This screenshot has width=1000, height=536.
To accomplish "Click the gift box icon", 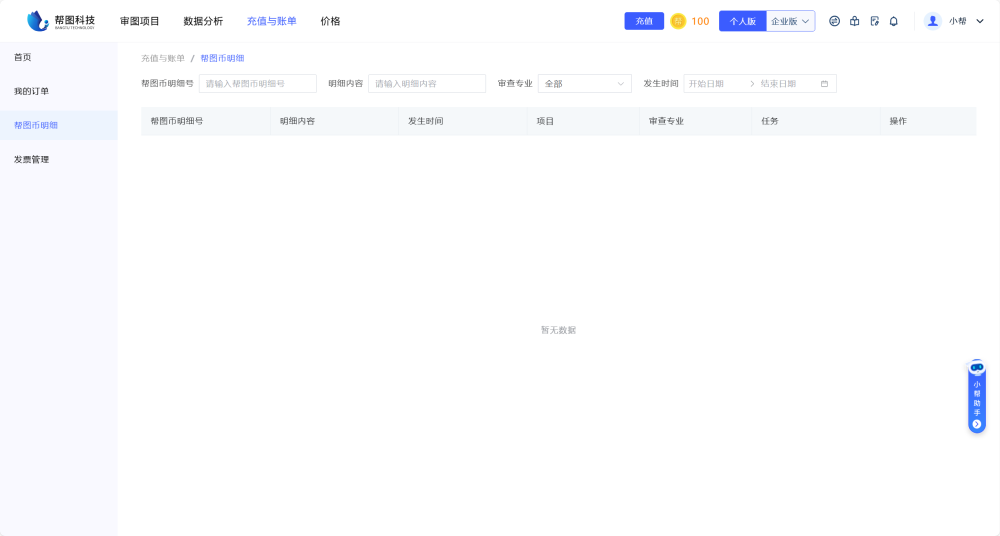I will point(854,21).
